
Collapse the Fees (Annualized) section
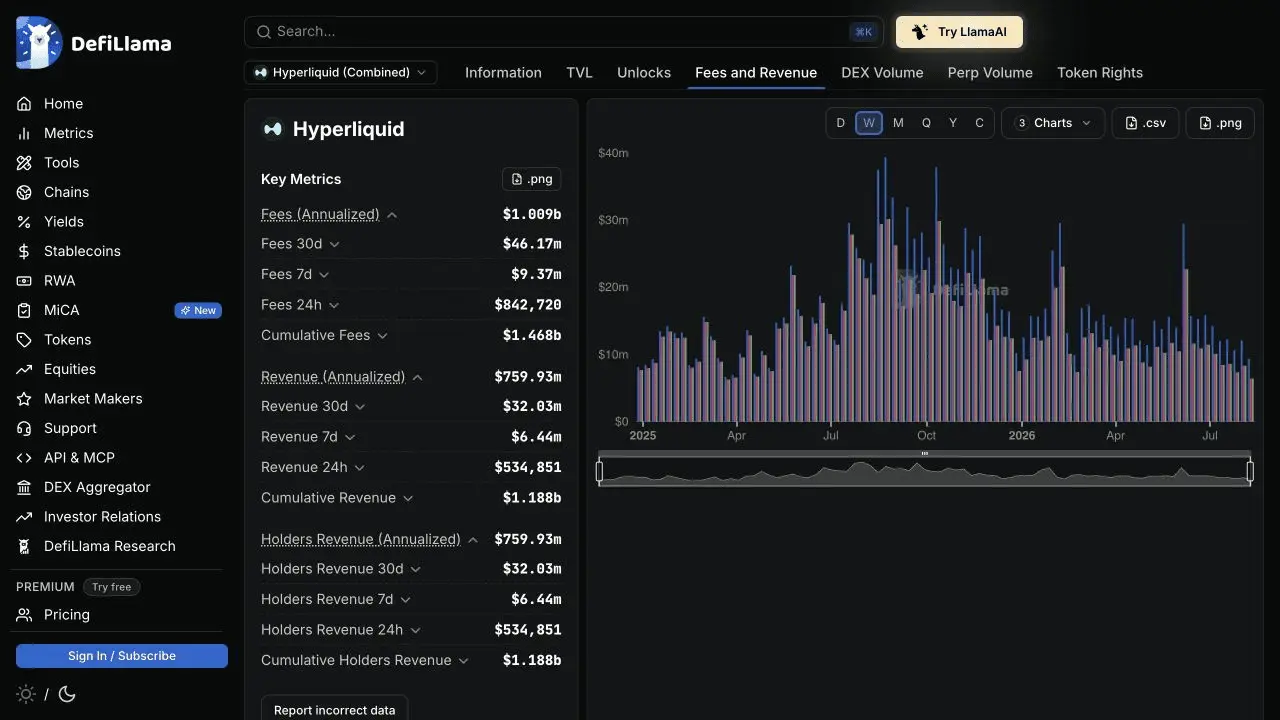(x=393, y=215)
